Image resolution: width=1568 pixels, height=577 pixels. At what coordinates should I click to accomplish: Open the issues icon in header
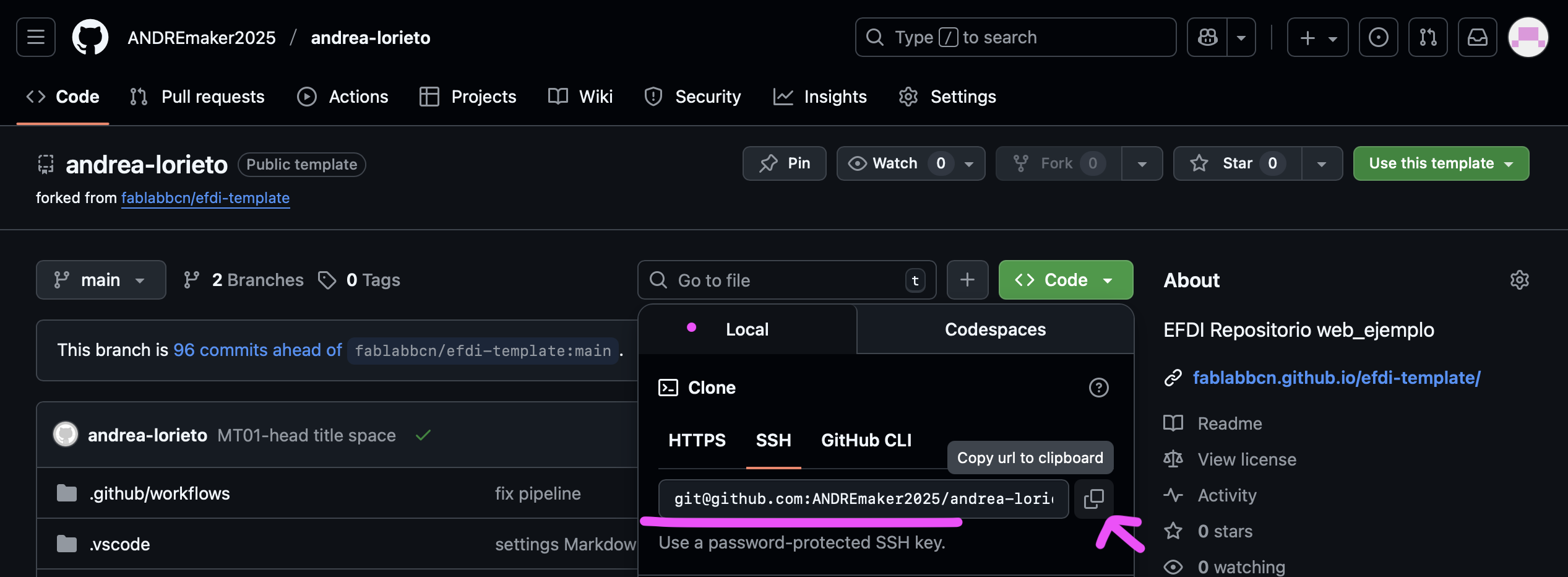click(1378, 37)
